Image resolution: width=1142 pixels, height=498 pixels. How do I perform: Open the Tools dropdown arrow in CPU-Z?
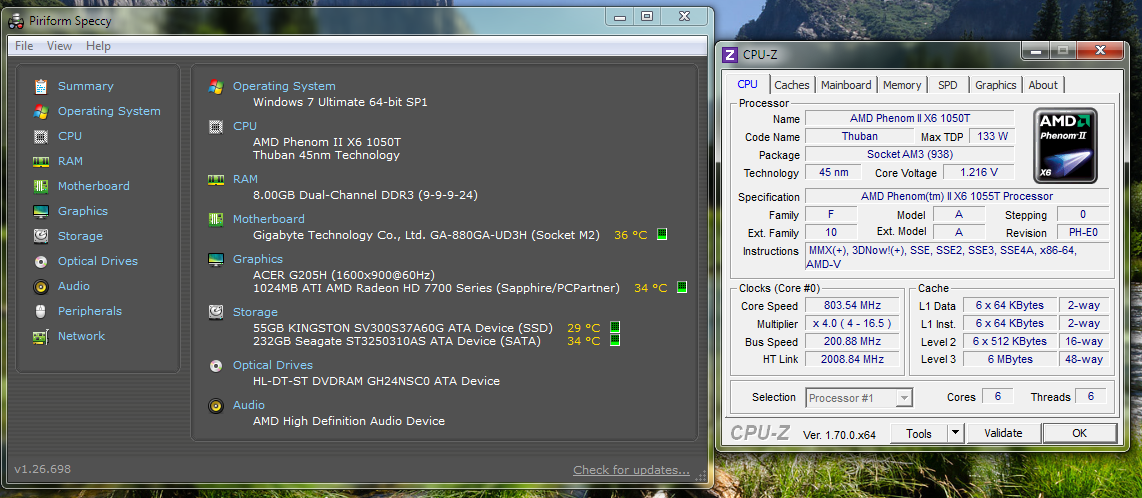coord(956,433)
